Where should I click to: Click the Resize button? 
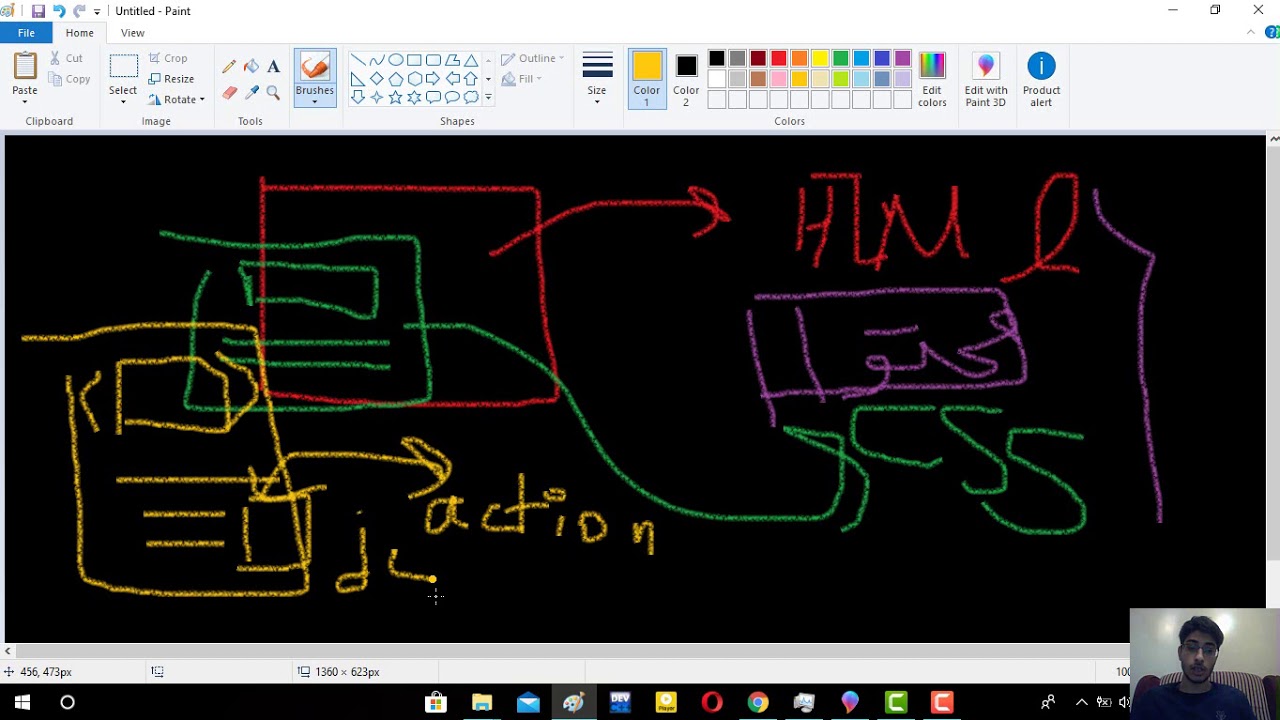click(x=171, y=79)
